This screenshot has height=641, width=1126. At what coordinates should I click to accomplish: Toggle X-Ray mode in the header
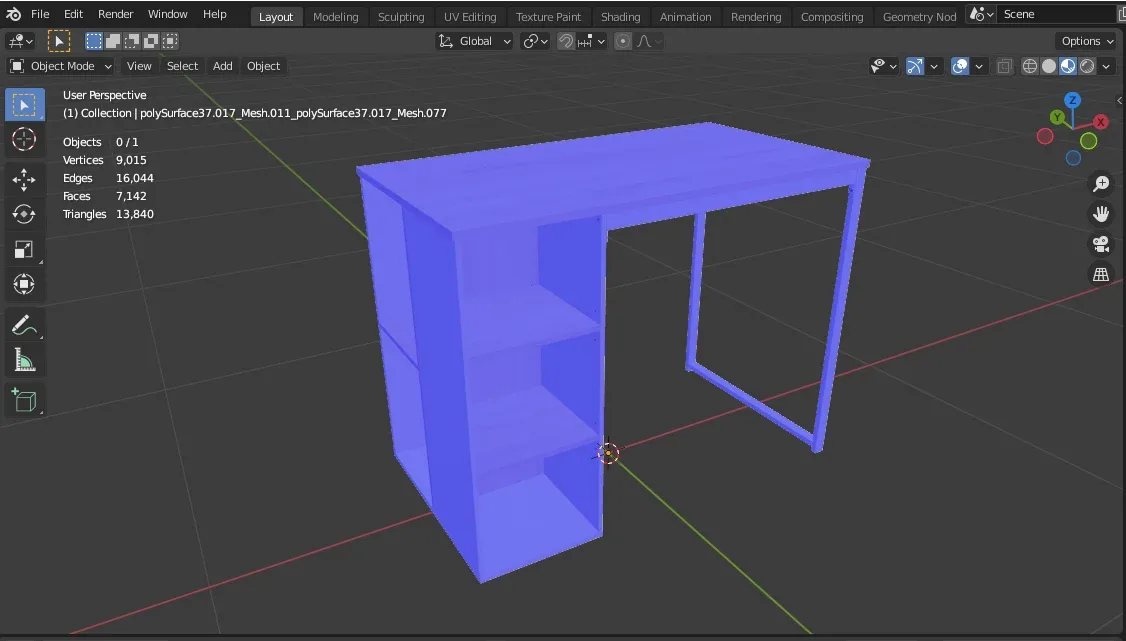(1004, 65)
